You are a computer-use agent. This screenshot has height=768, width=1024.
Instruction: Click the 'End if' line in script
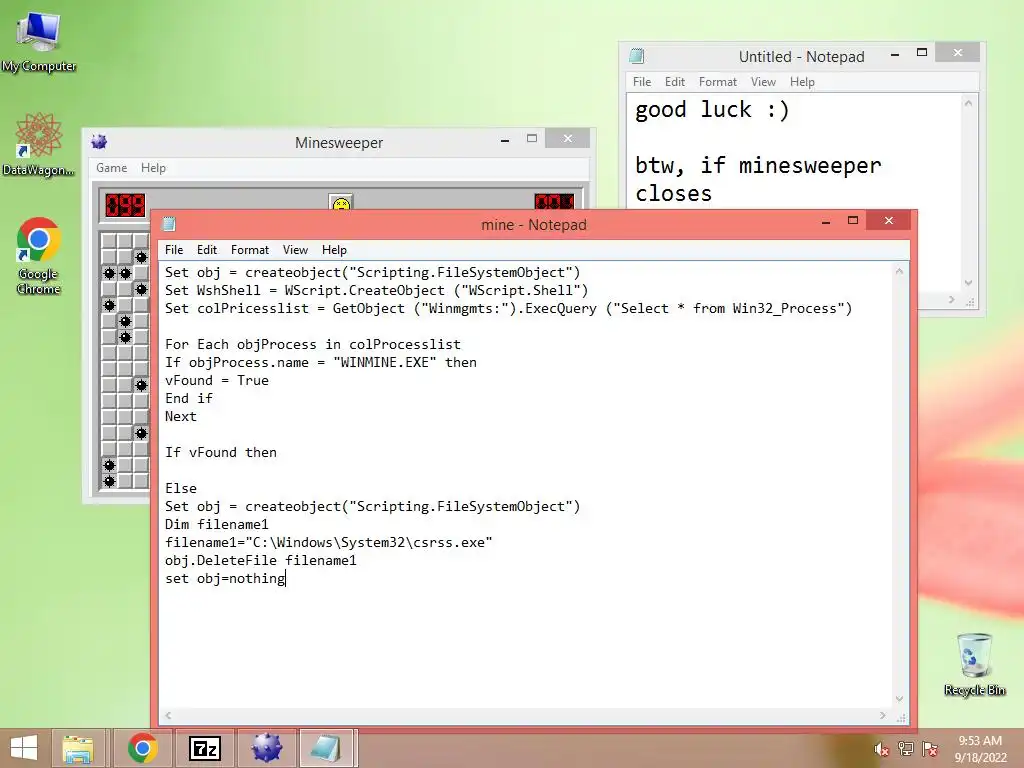(x=189, y=398)
